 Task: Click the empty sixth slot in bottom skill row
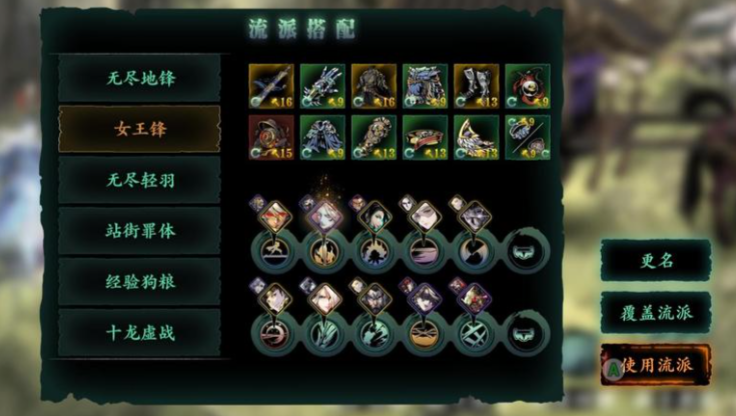pyautogui.click(x=525, y=334)
